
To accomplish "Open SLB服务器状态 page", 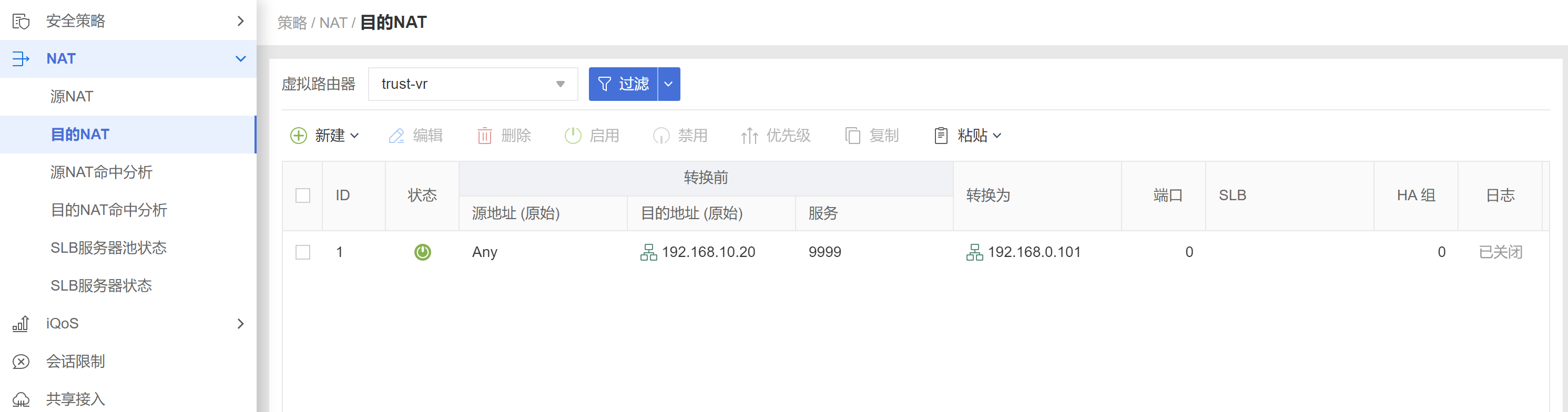I will pos(101,285).
